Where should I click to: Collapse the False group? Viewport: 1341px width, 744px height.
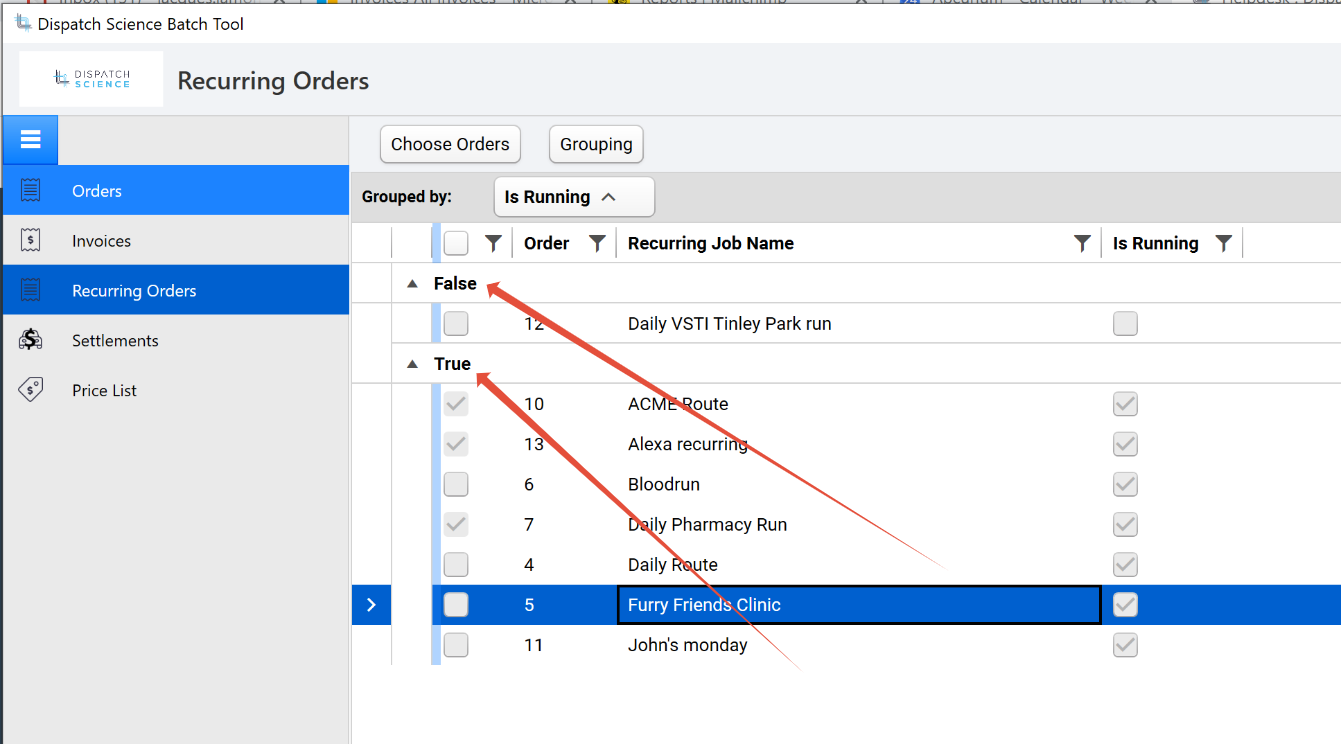click(412, 284)
